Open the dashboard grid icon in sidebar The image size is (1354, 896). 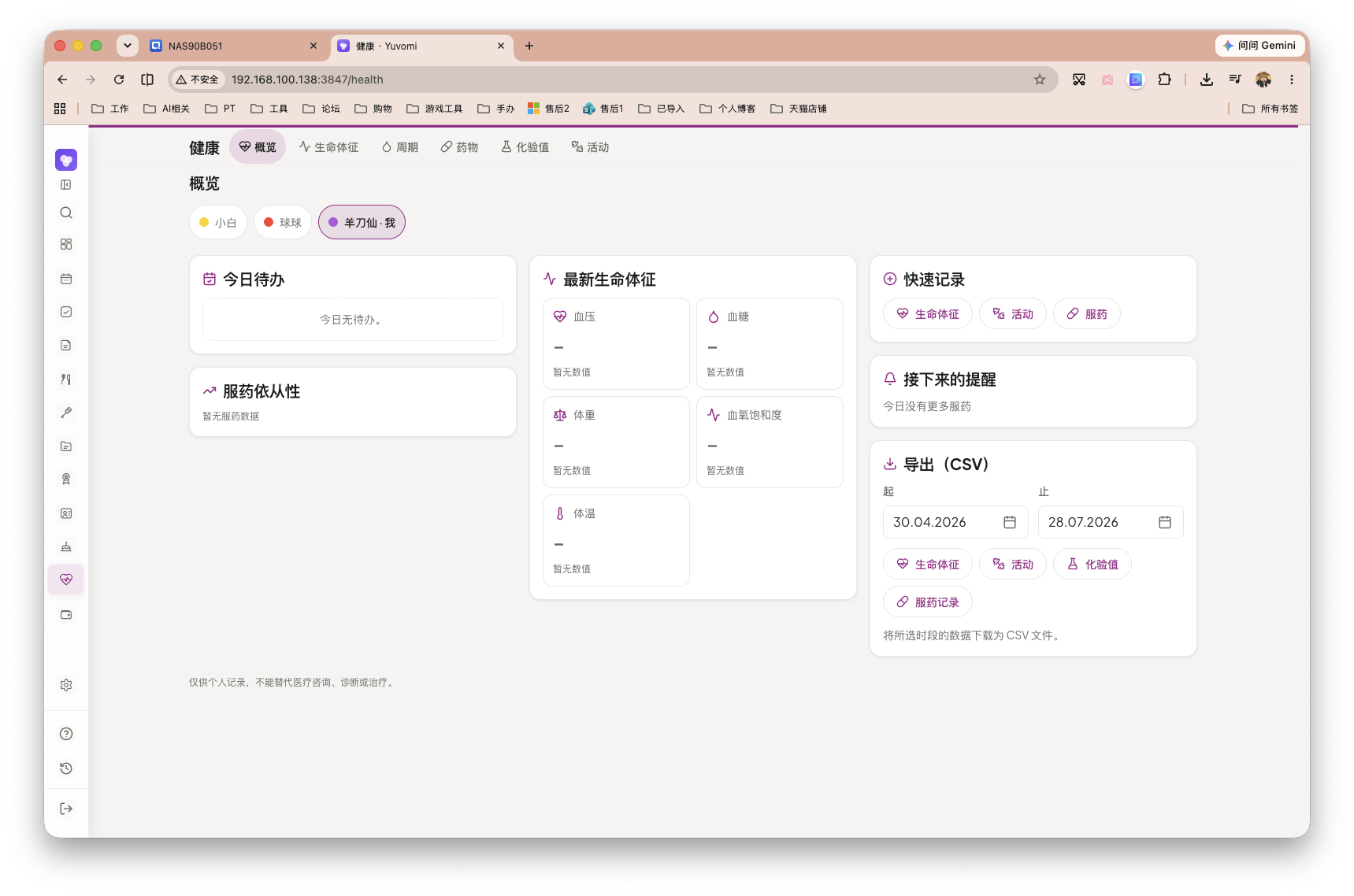click(66, 245)
